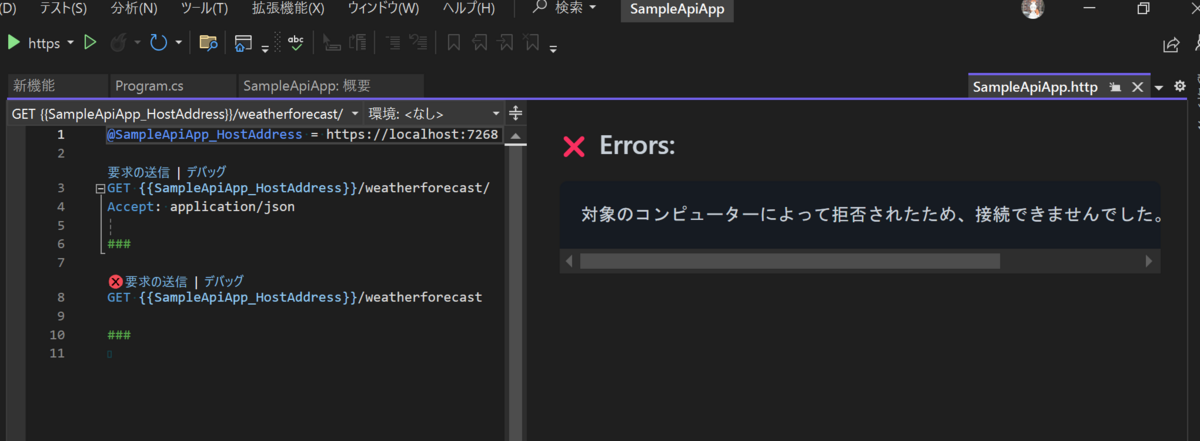The height and width of the screenshot is (441, 1200).
Task: Click the @SampleApiApp_HostAddress variable definition line
Action: click(303, 135)
